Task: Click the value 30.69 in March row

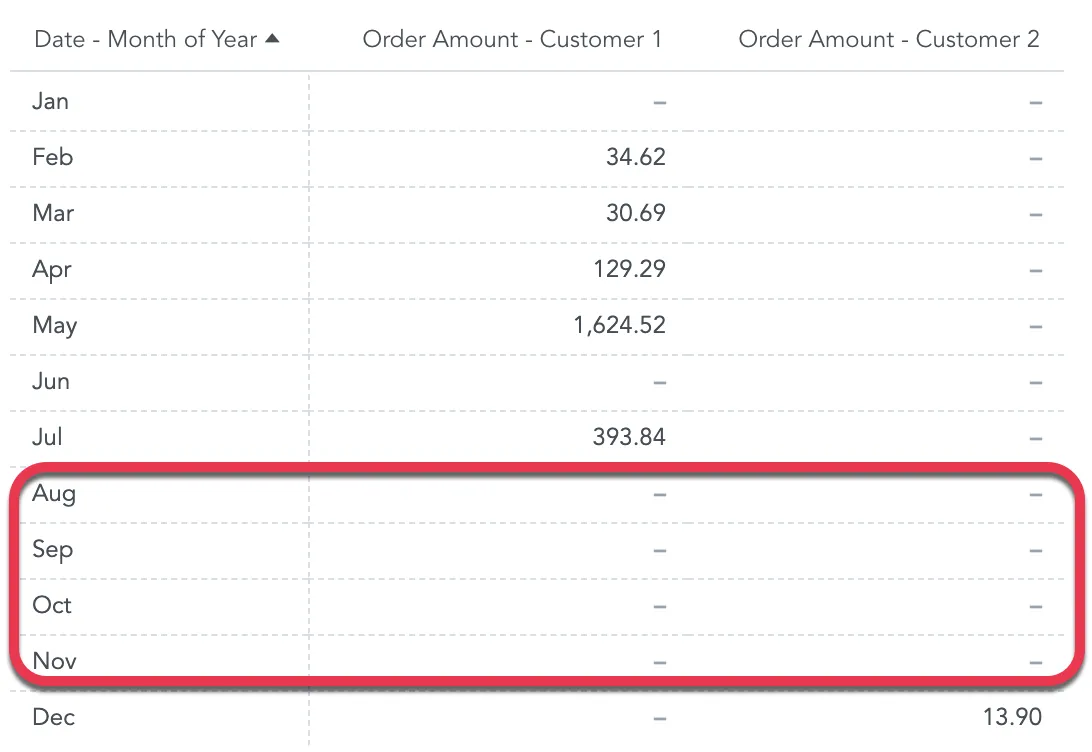Action: [635, 213]
